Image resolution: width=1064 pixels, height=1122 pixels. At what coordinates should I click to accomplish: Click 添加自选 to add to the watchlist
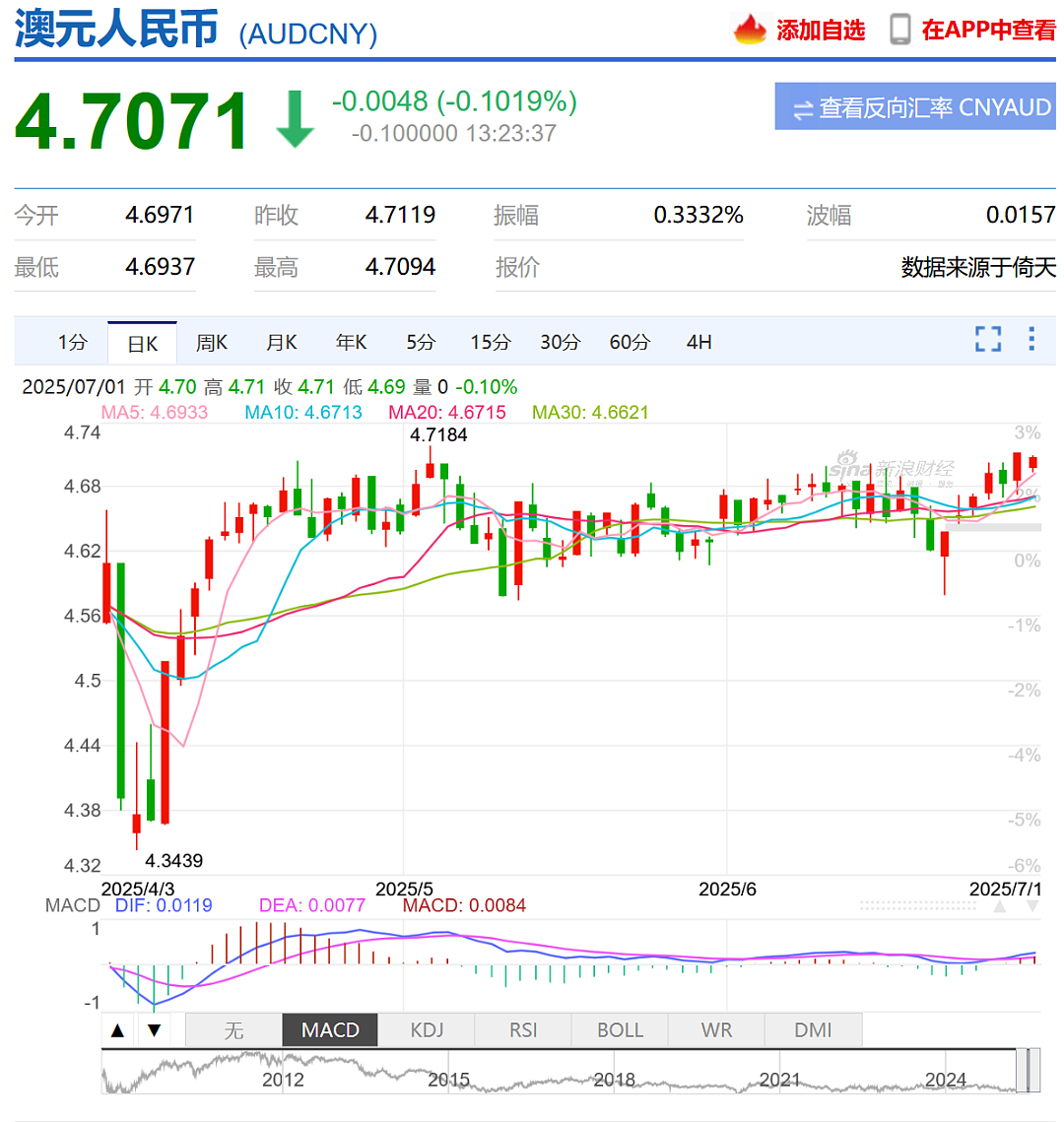tap(821, 31)
